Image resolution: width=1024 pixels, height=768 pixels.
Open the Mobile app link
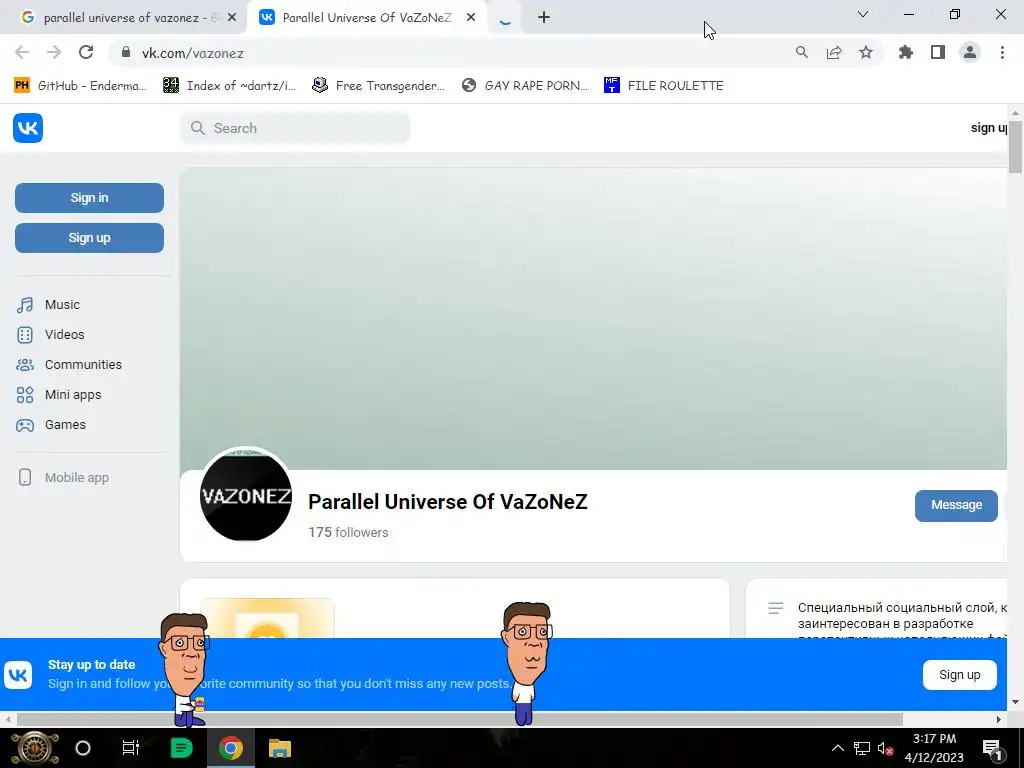[x=76, y=477]
